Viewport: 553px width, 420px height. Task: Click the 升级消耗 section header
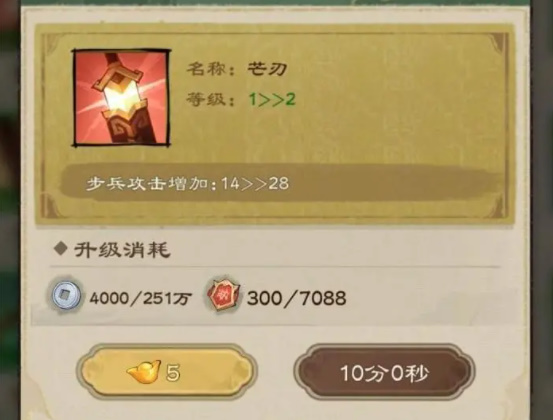(x=122, y=250)
